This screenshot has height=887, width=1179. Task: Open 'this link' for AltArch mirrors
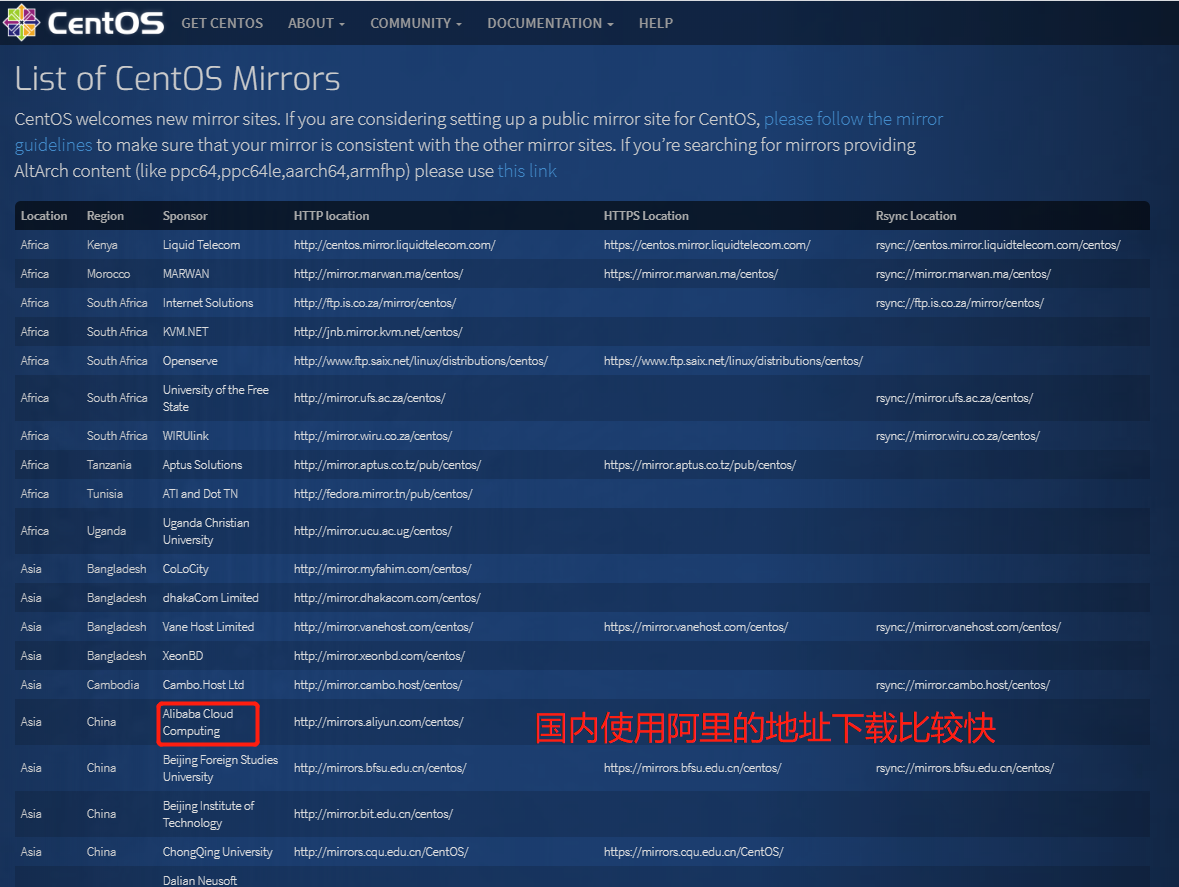[526, 171]
